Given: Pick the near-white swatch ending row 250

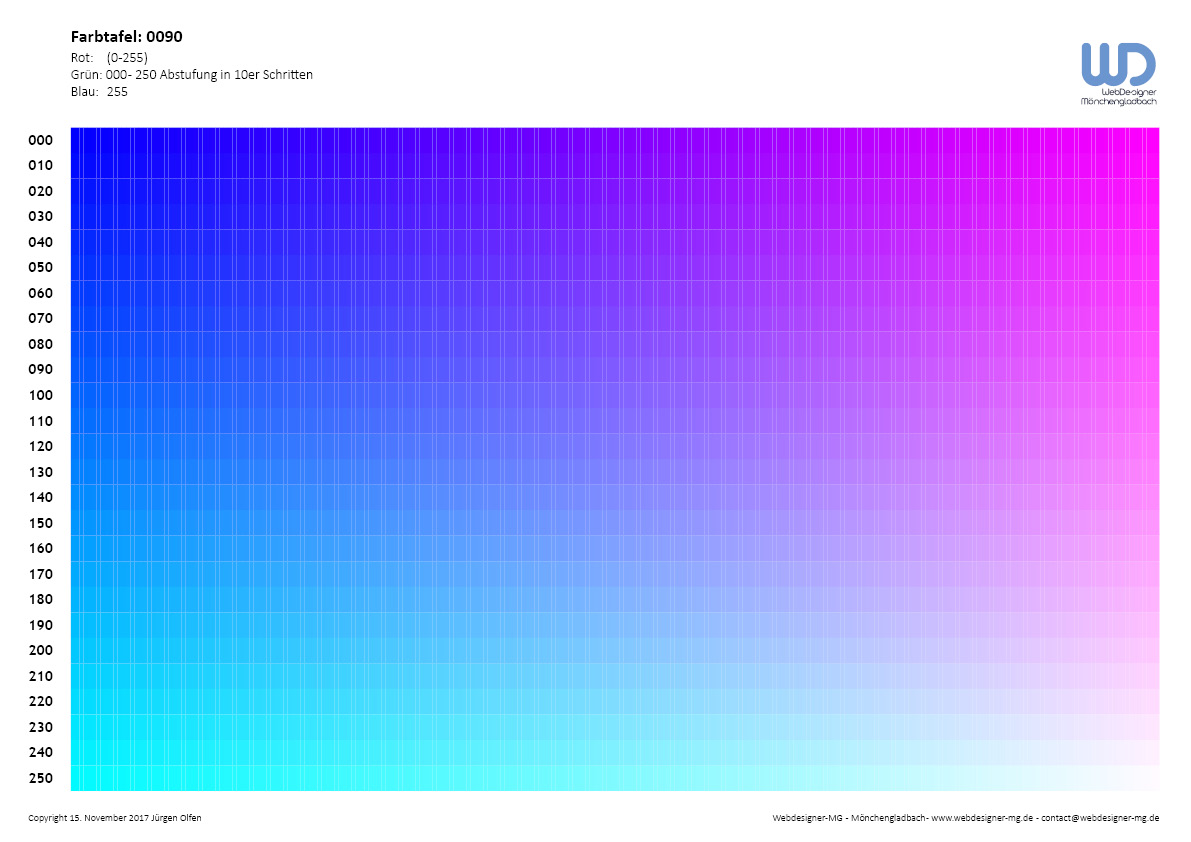Looking at the screenshot, I should click(1157, 777).
